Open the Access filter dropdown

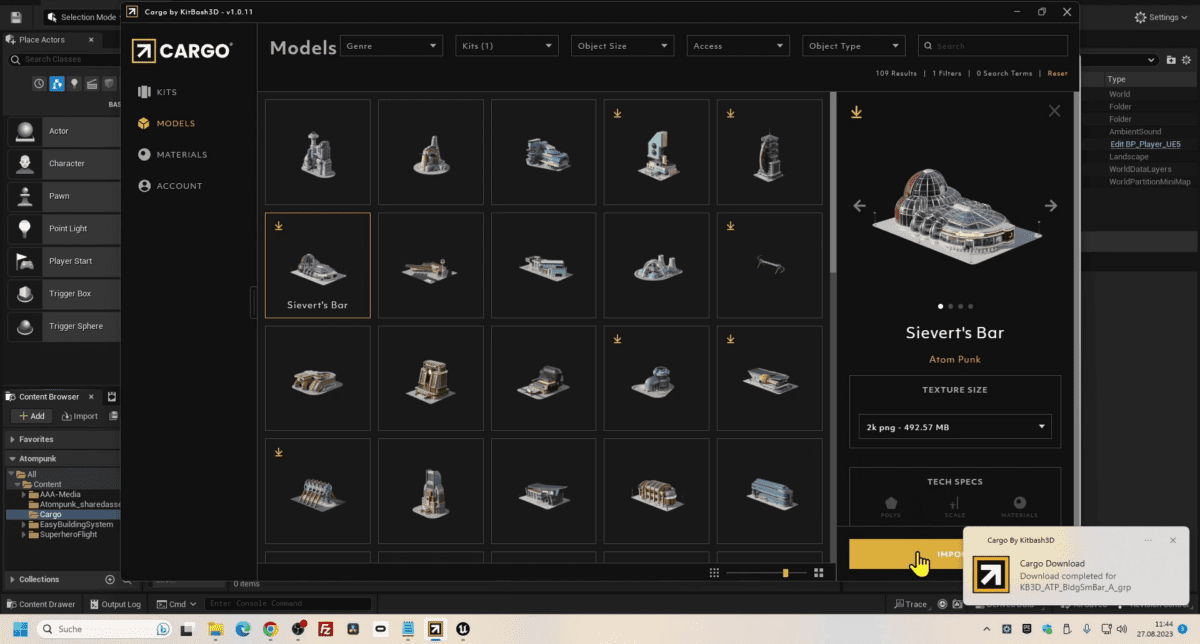point(738,46)
